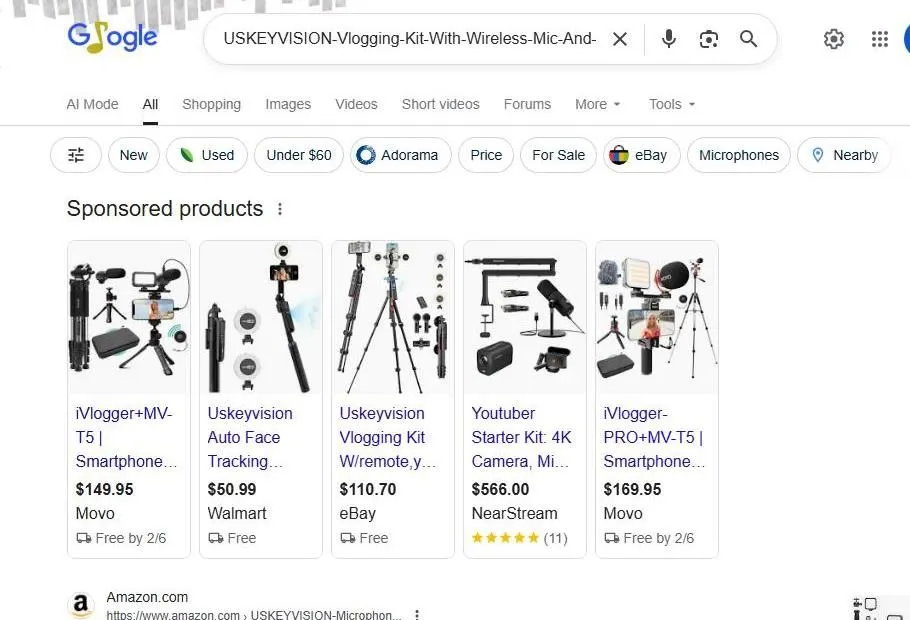
Task: Open the Tools dropdown
Action: coord(670,104)
